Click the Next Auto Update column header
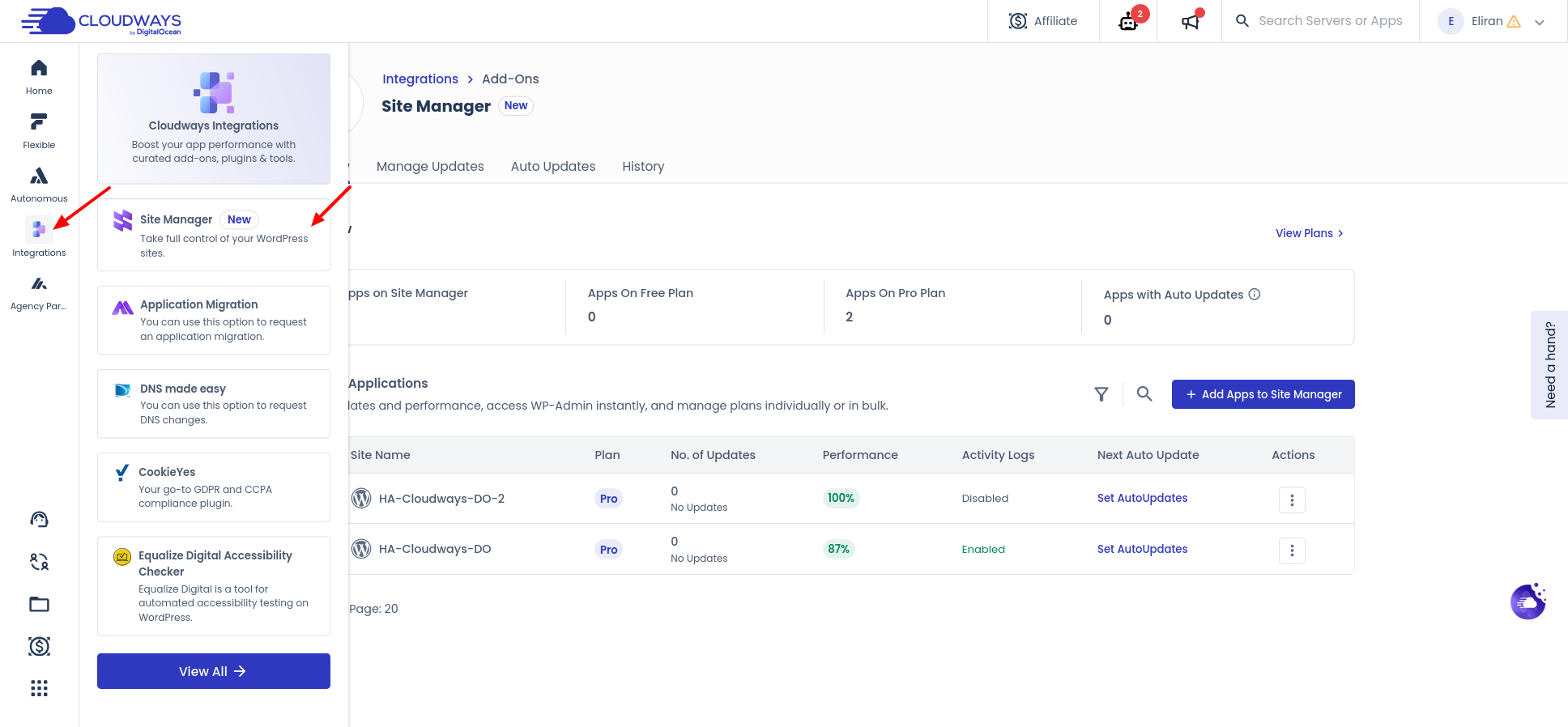The height and width of the screenshot is (727, 1568). tap(1148, 455)
